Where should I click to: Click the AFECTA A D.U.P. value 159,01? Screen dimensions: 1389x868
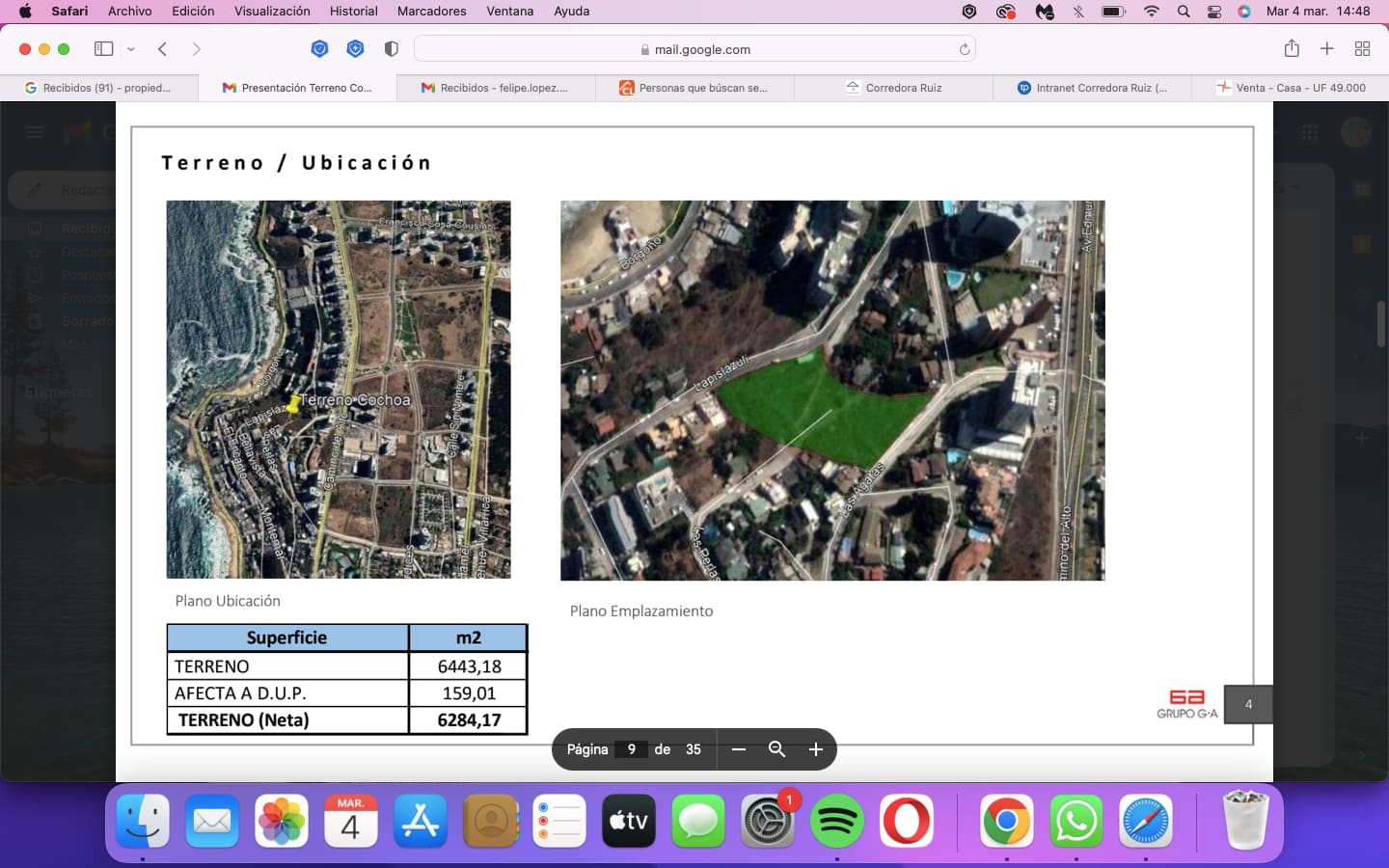click(470, 693)
